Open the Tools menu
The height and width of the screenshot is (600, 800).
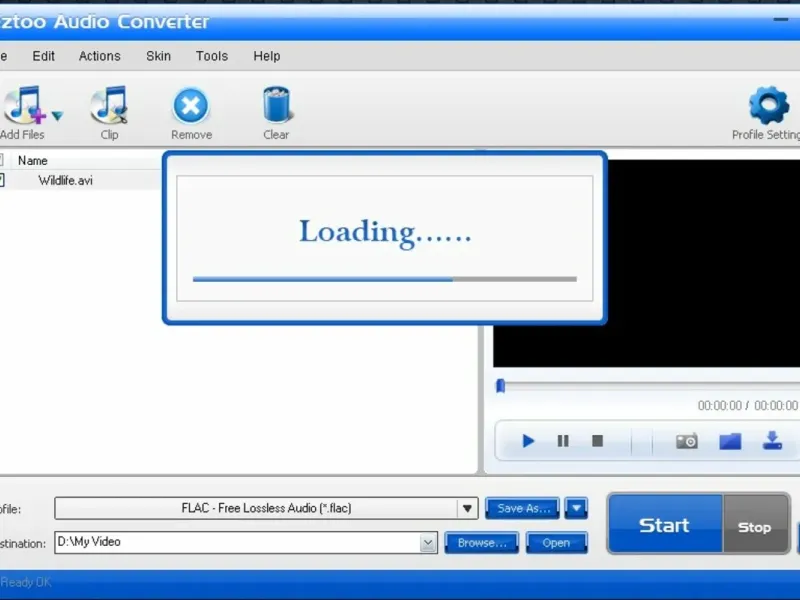(x=212, y=56)
